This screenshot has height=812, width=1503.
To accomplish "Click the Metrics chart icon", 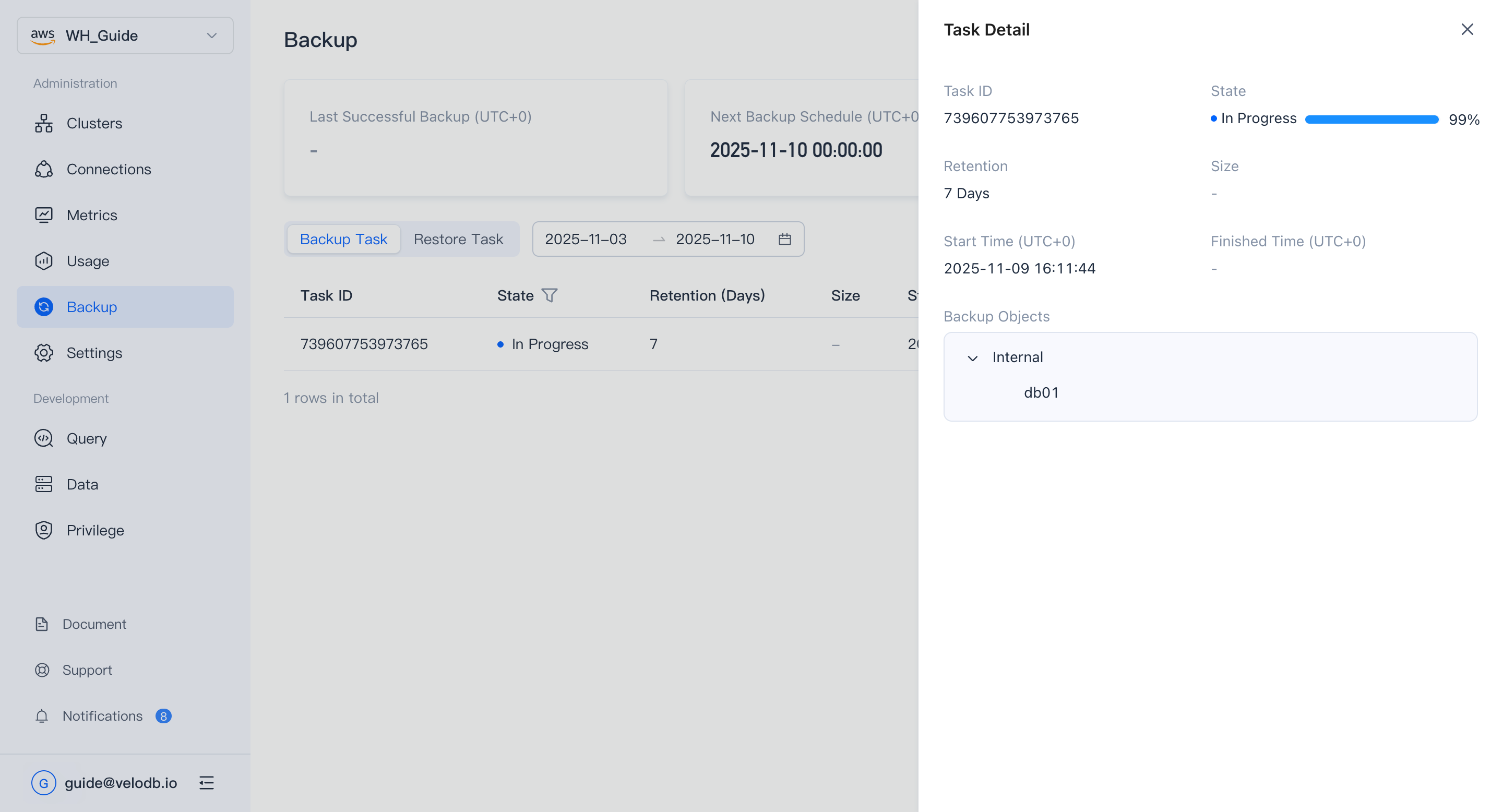I will click(x=43, y=215).
